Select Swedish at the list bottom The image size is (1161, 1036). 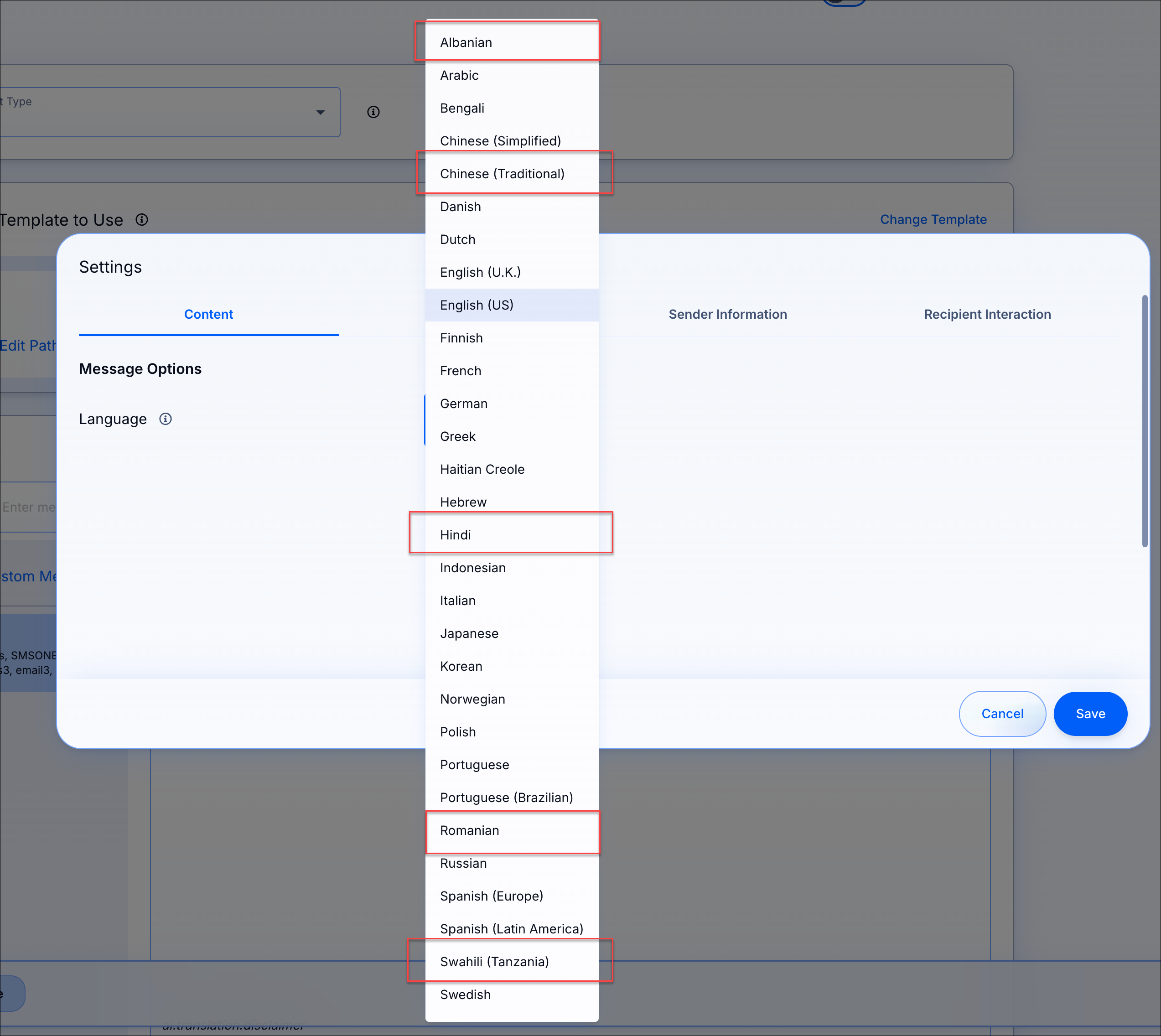tap(465, 995)
